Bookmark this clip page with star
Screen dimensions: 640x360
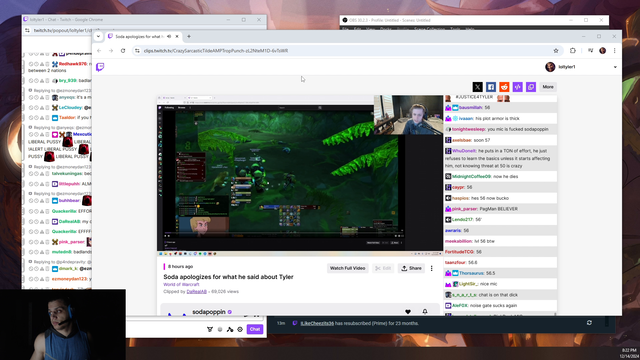click(556, 51)
